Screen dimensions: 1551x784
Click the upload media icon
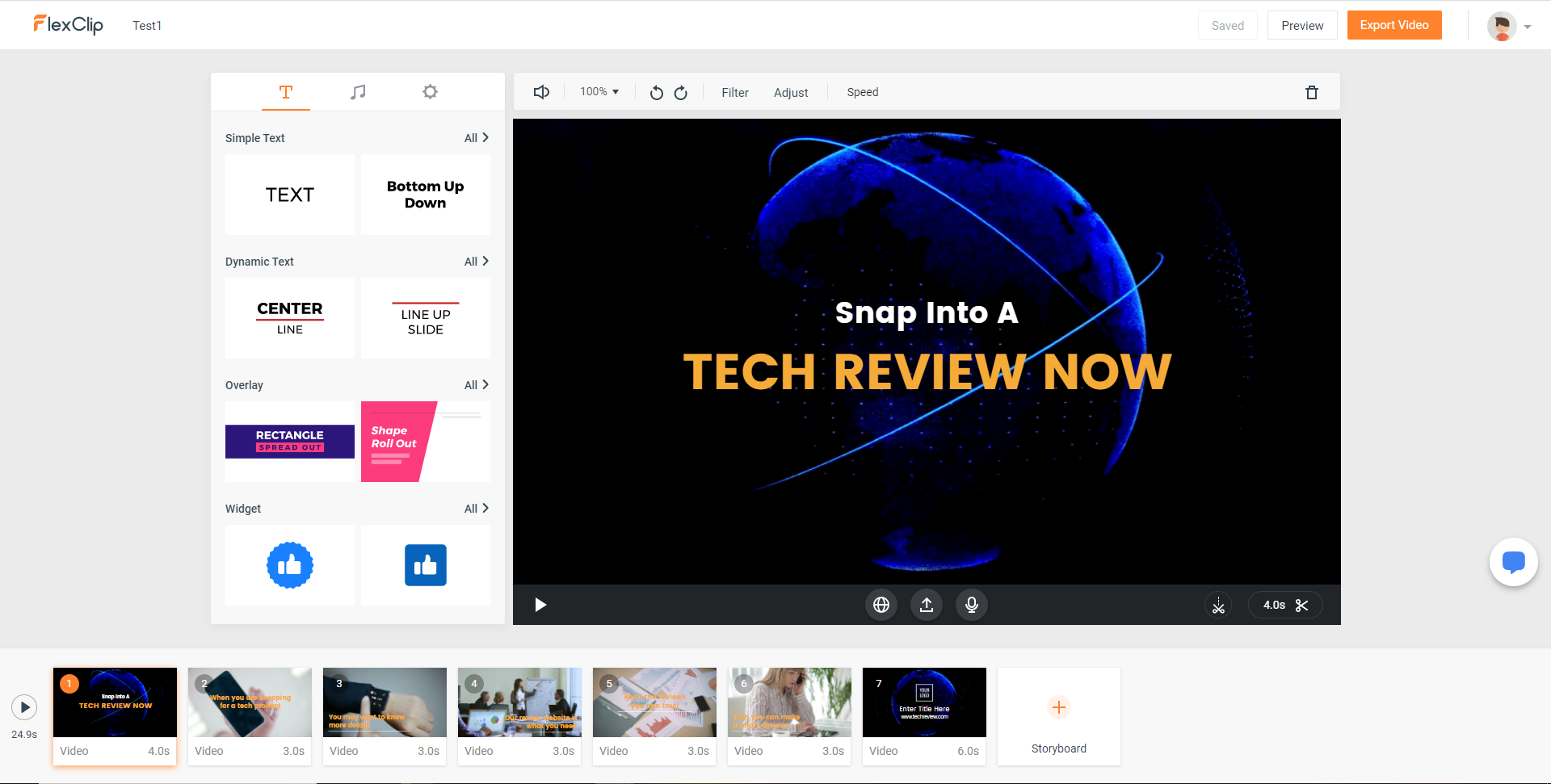coord(927,605)
